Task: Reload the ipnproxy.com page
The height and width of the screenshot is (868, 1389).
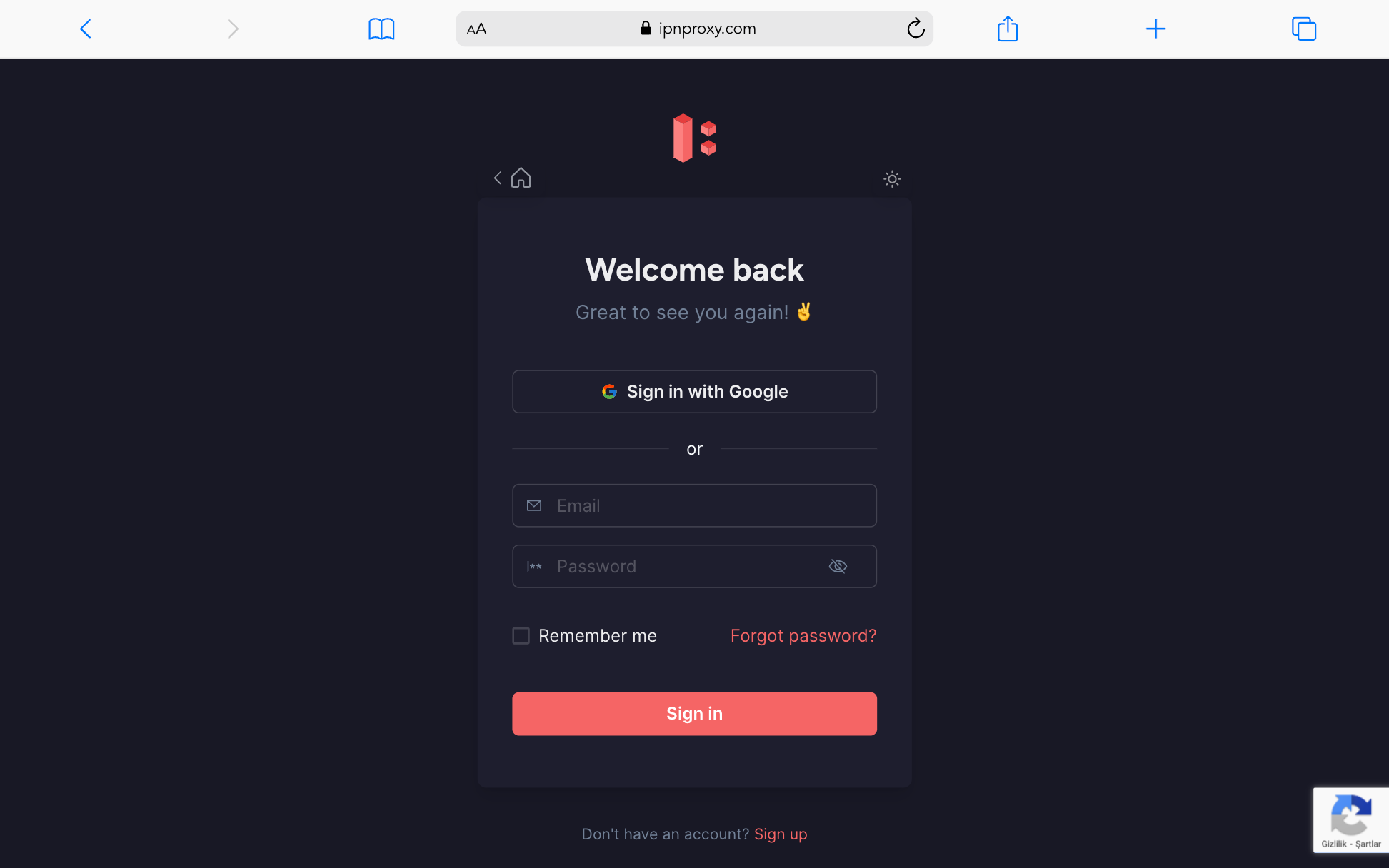Action: 916,29
